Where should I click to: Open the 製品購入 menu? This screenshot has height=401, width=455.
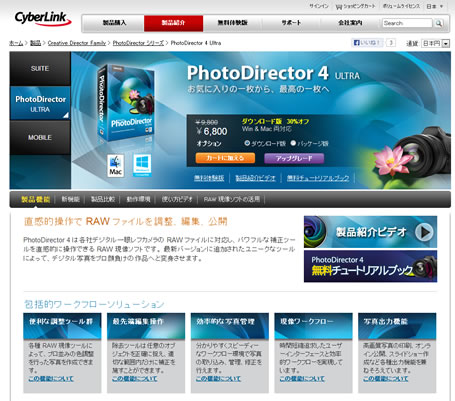click(114, 23)
